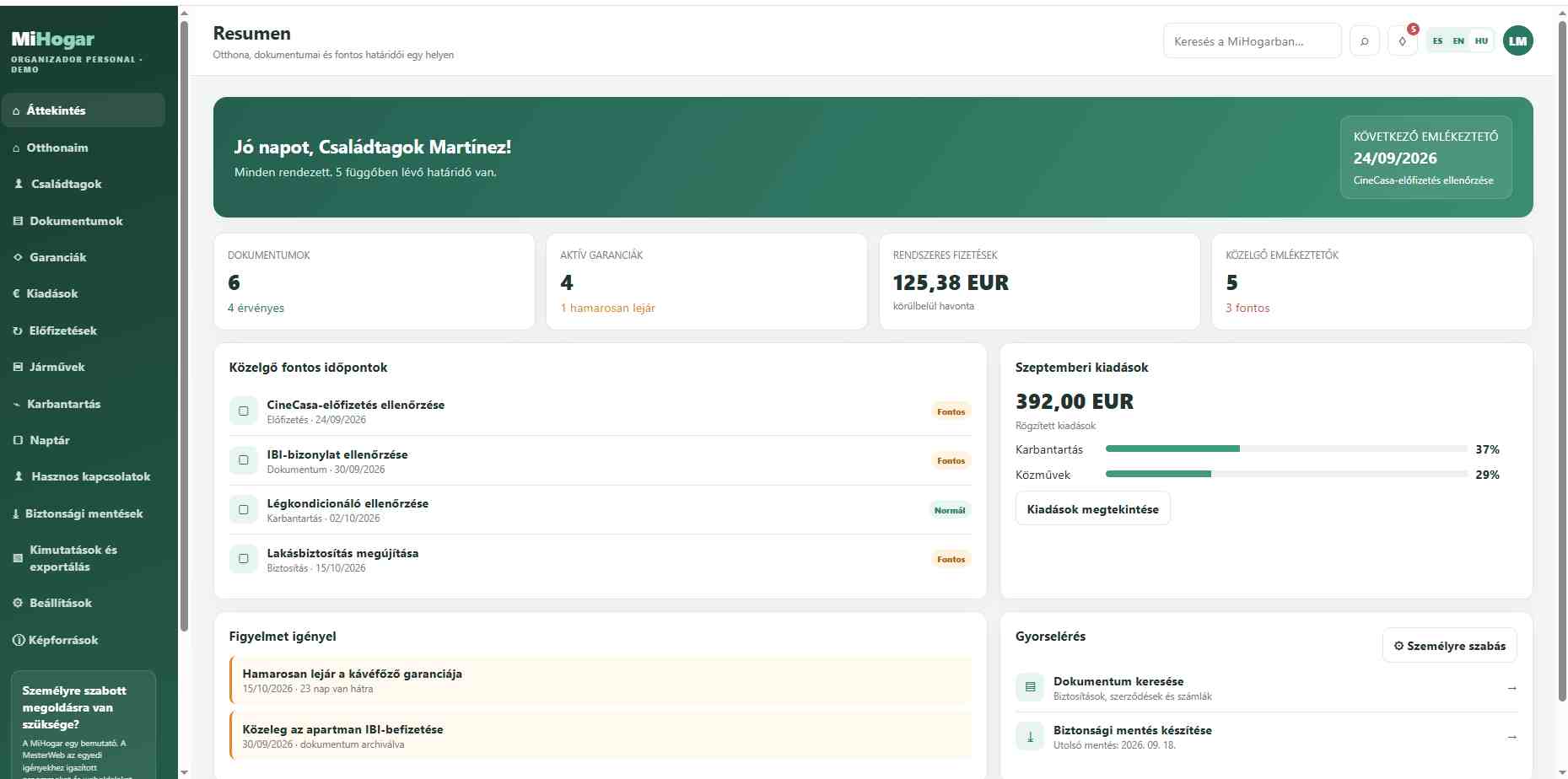
Task: Open Hamarosan lejár a kávéfőző garanciája alert
Action: [601, 680]
